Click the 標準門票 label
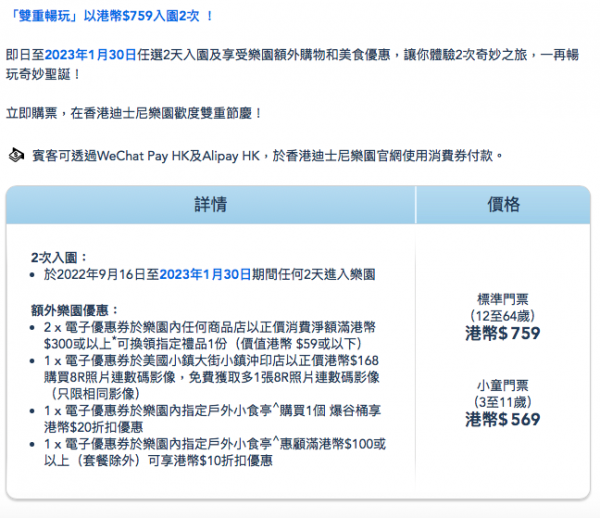Screen dimensions: 600x518 click(x=503, y=299)
